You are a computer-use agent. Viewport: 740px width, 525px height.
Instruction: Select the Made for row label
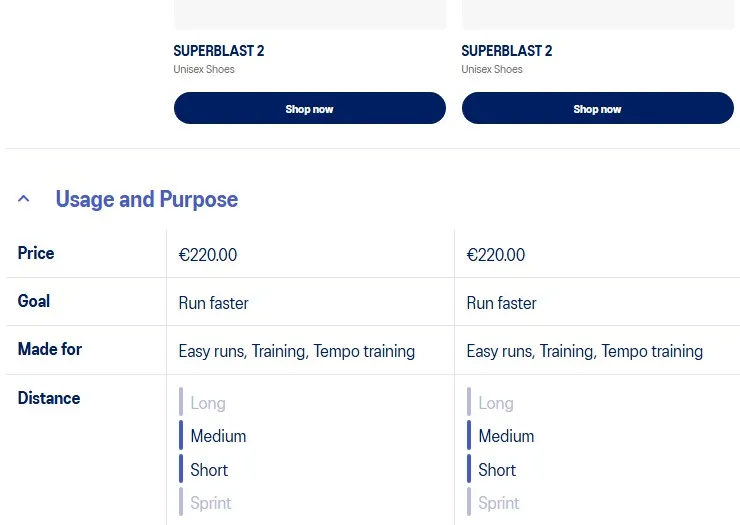pyautogui.click(x=50, y=349)
